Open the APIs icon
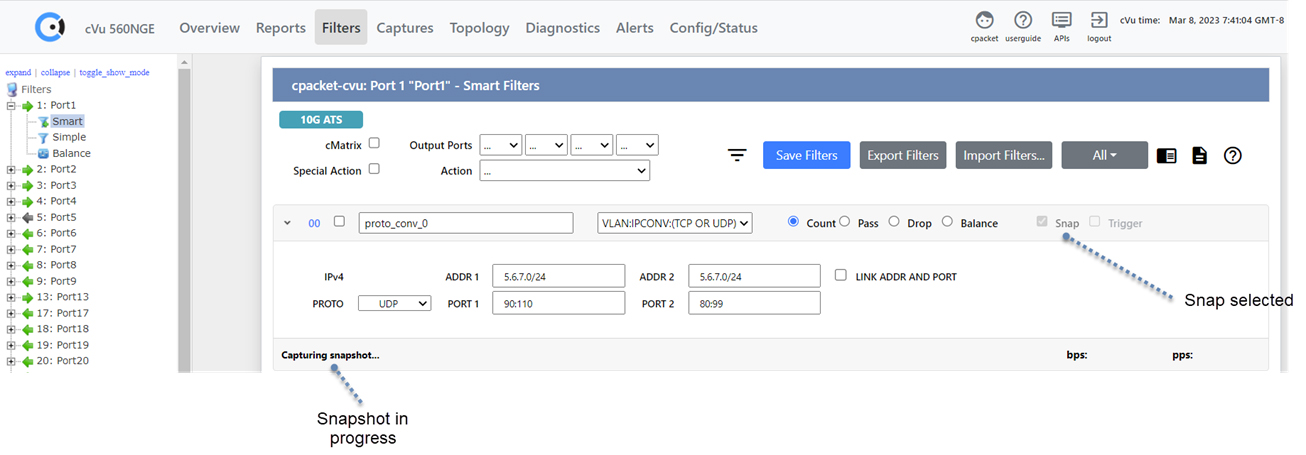Viewport: 1306px width, 455px height. [x=1062, y=20]
